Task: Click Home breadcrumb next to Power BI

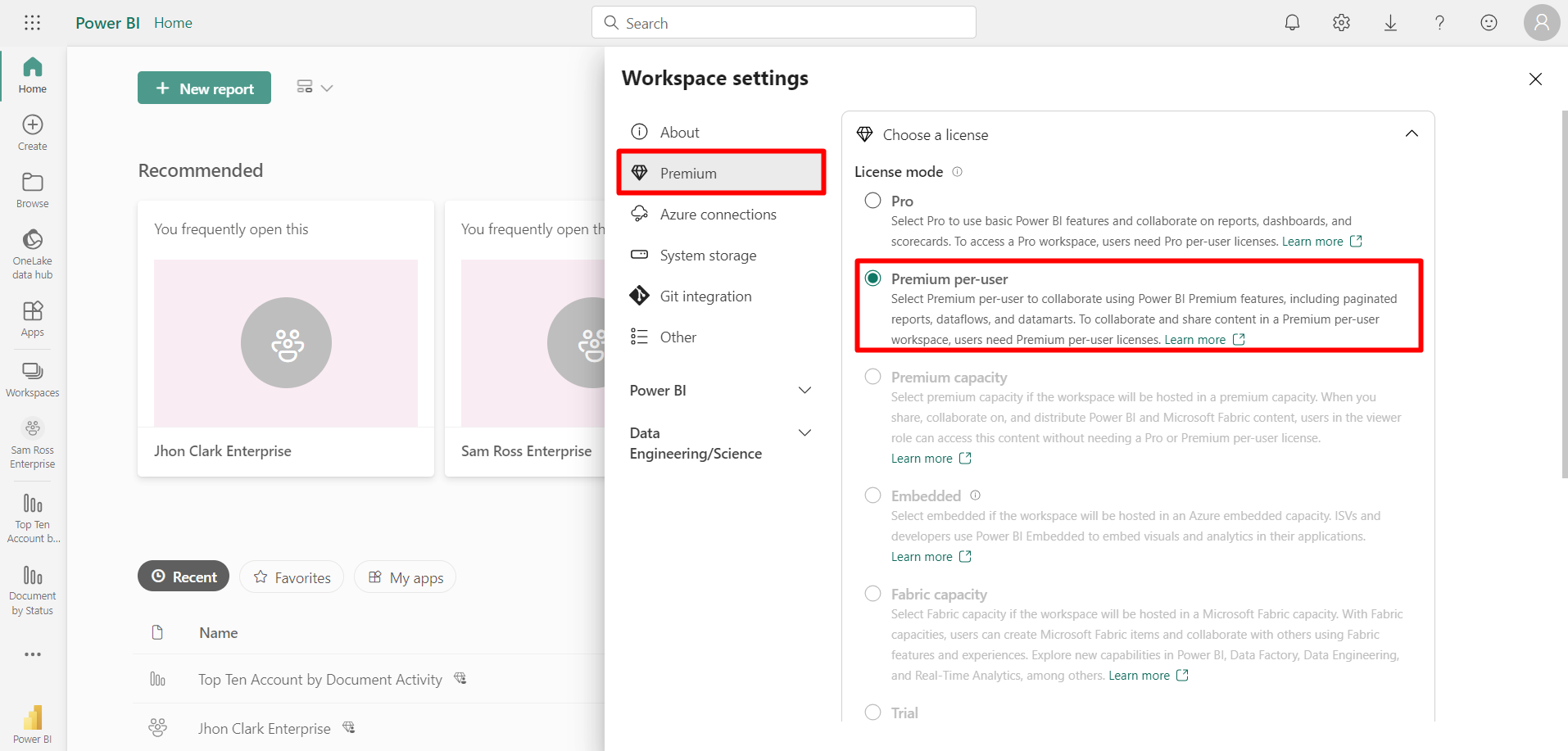Action: [173, 23]
